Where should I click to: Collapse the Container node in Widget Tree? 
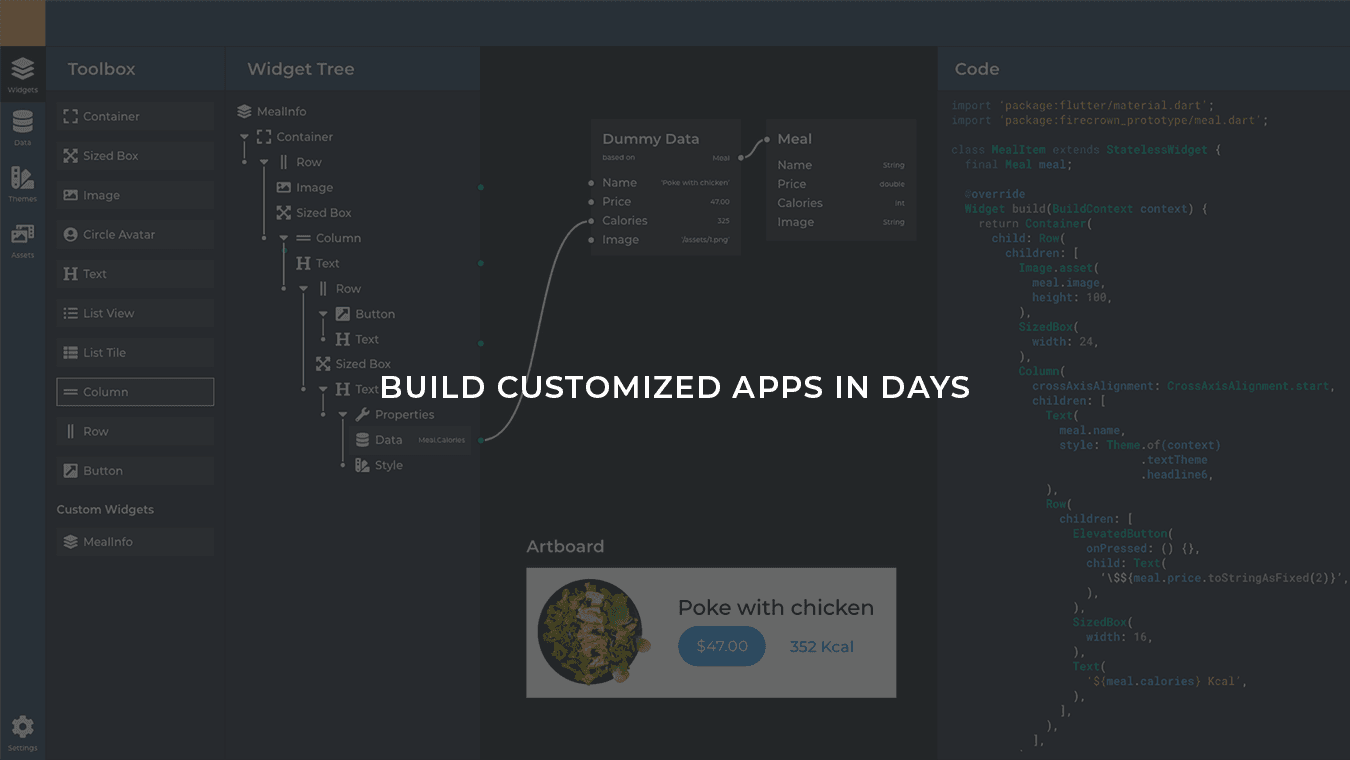point(244,137)
